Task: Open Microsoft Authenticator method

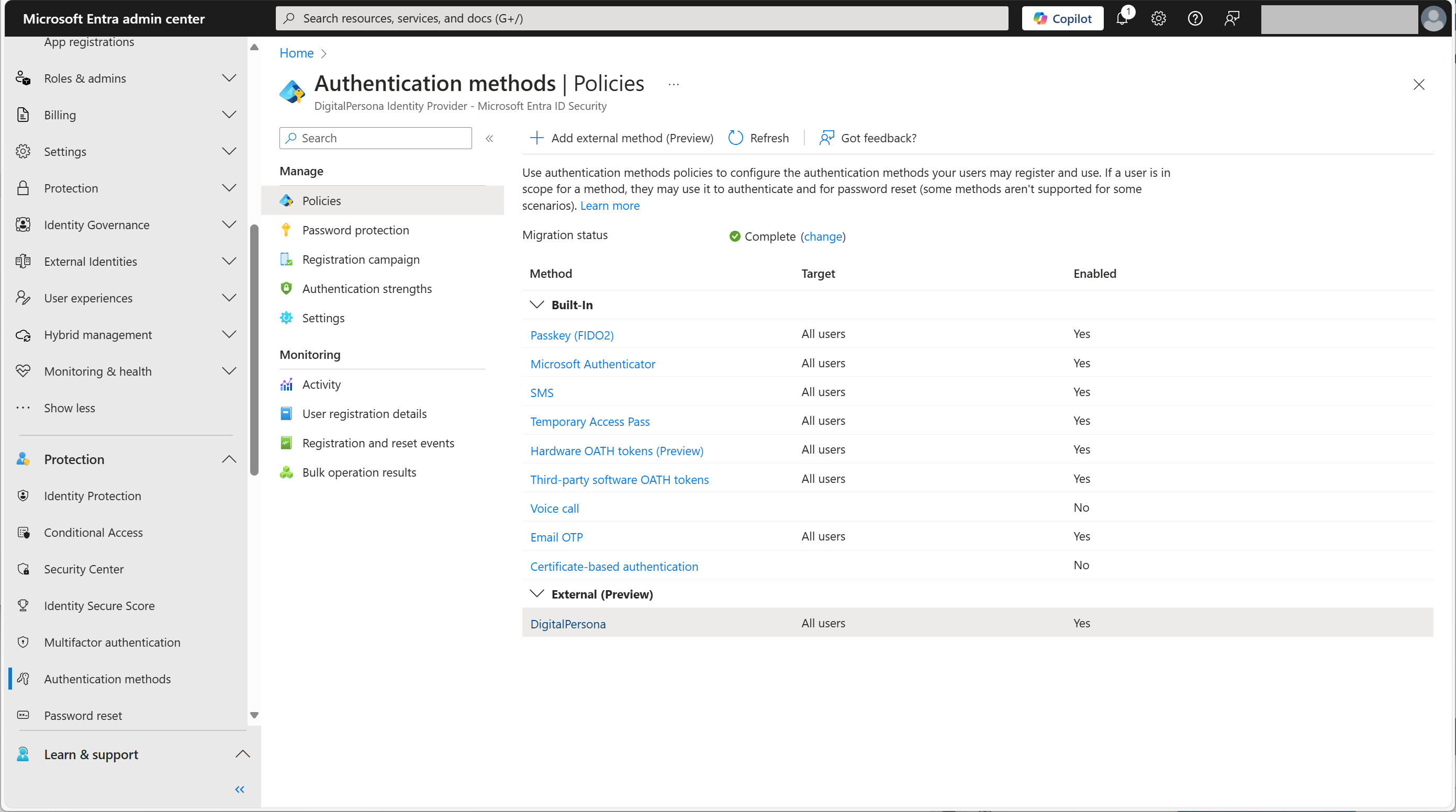Action: tap(592, 364)
